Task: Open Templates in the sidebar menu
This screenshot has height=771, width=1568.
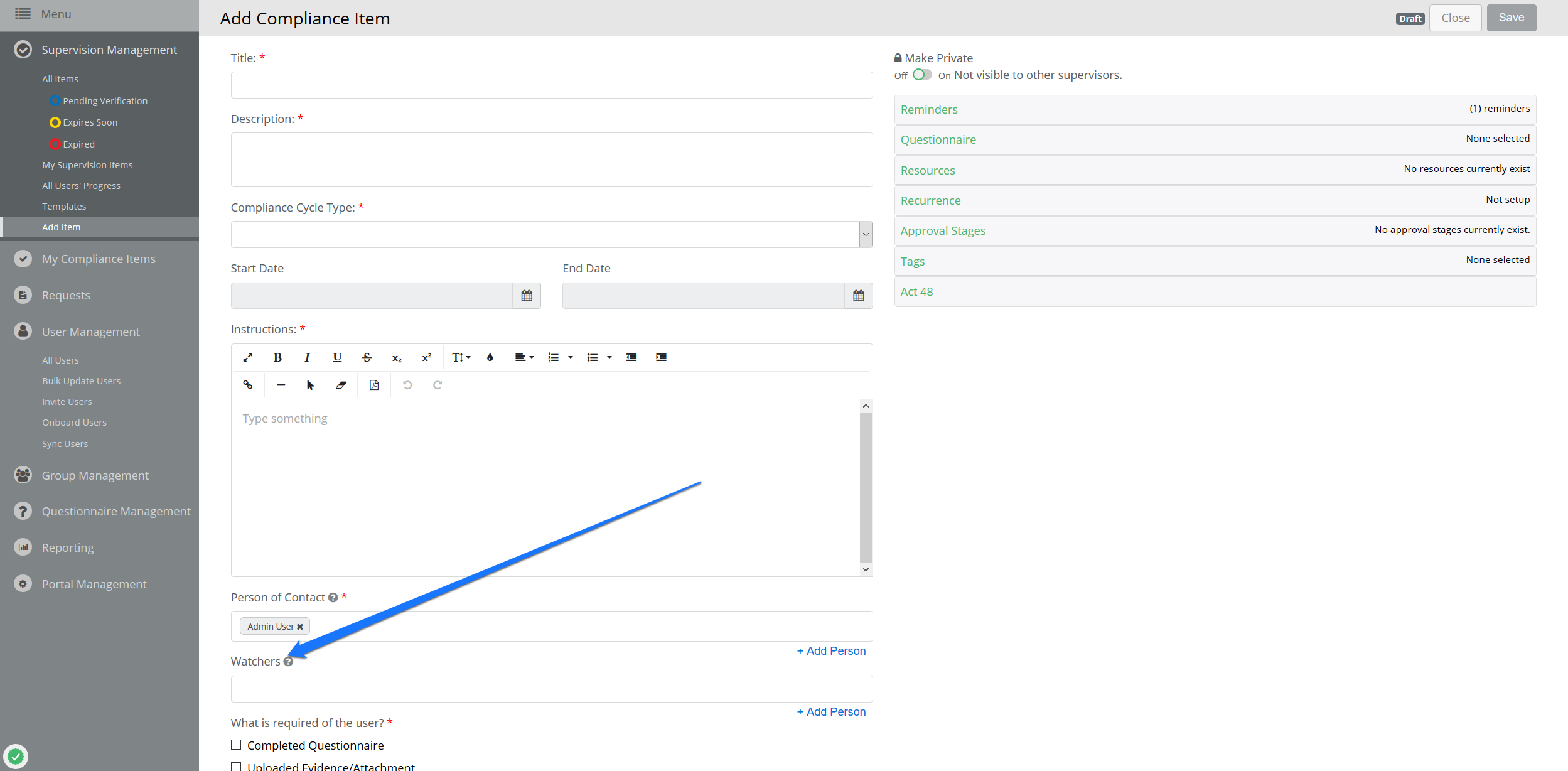Action: pos(64,207)
